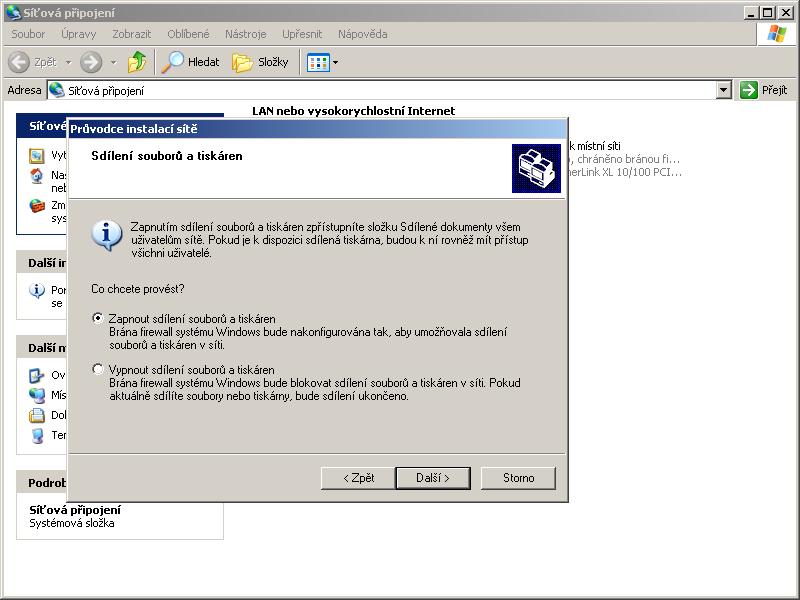This screenshot has width=800, height=600.
Task: Click the Forward navigation arrow icon
Action: (91, 62)
